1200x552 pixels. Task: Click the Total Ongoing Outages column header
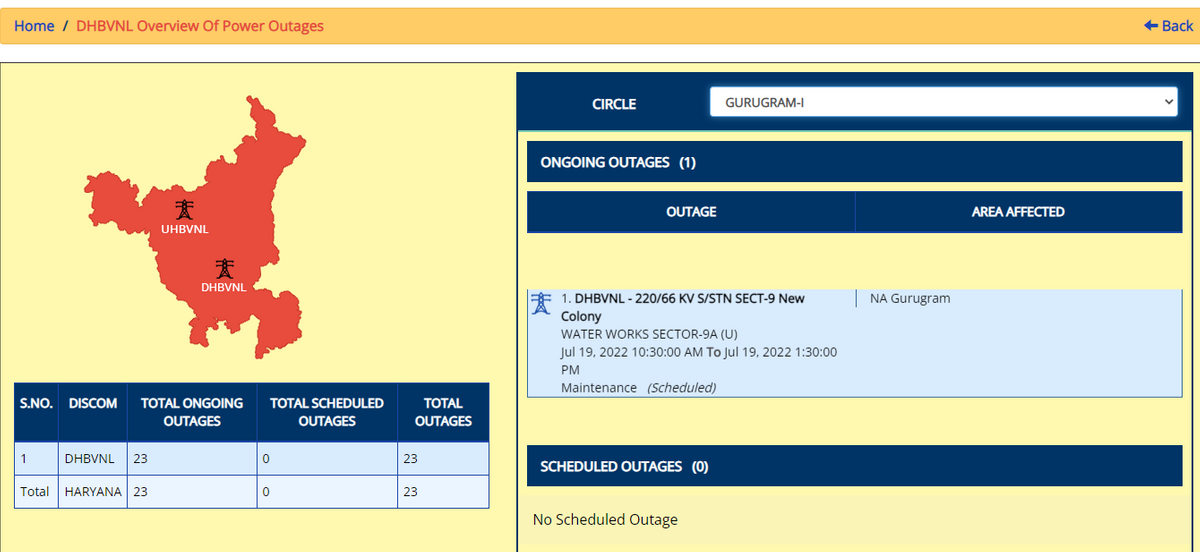[191, 412]
